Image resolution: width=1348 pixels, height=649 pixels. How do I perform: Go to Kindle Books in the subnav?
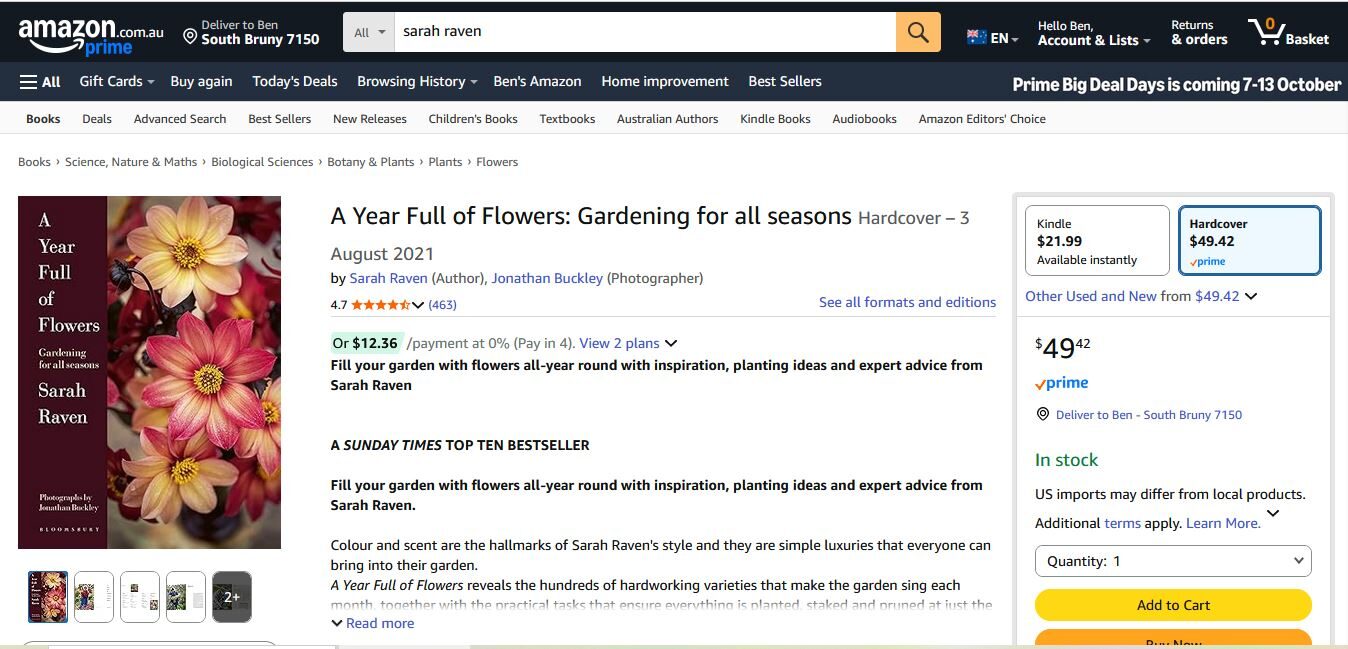pyautogui.click(x=775, y=119)
